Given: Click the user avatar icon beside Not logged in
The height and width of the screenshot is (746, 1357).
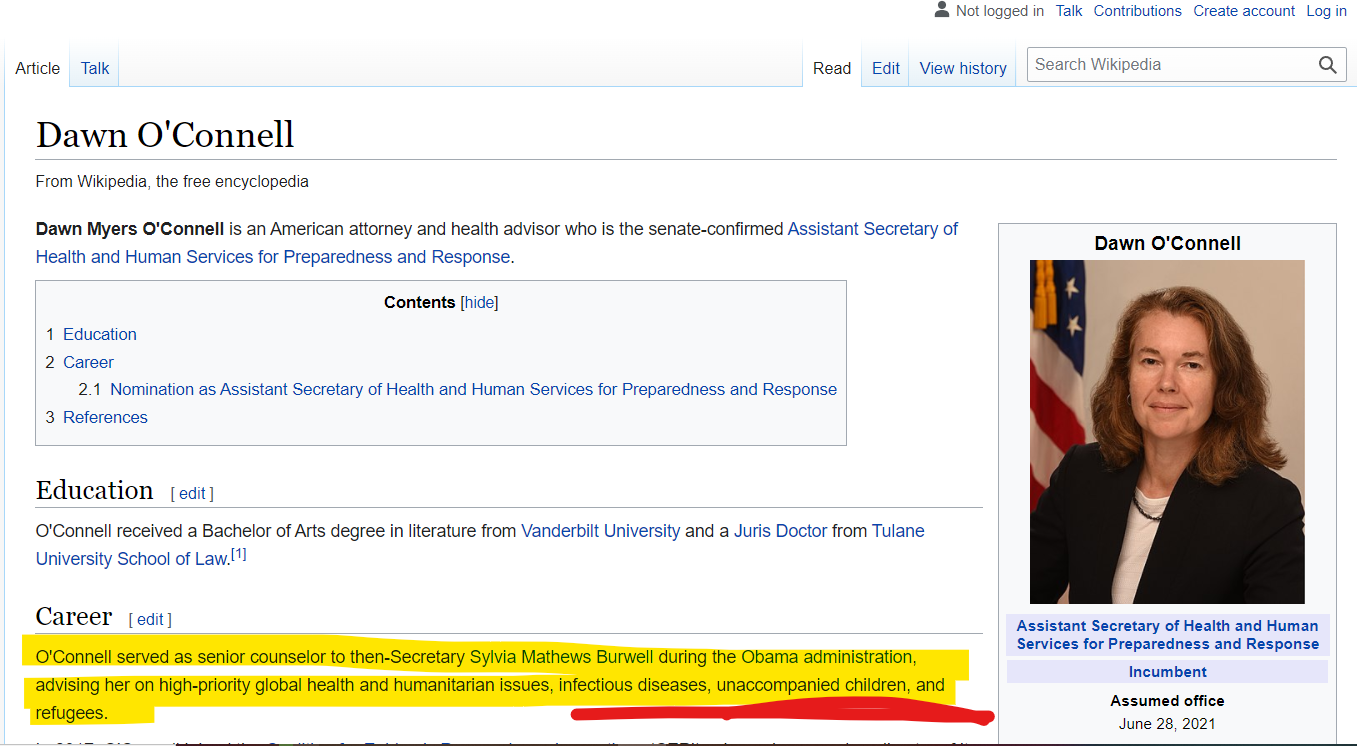Looking at the screenshot, I should 941,10.
